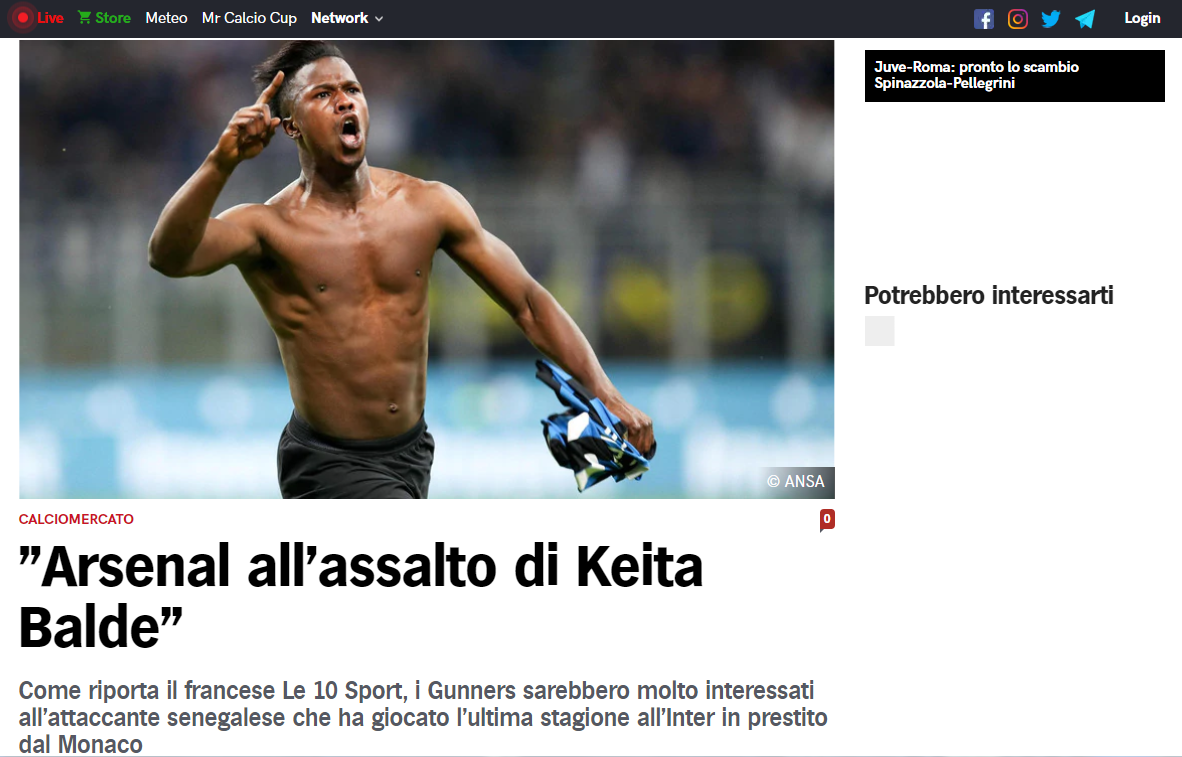
Task: Open the Twitter bird icon
Action: pyautogui.click(x=1051, y=19)
